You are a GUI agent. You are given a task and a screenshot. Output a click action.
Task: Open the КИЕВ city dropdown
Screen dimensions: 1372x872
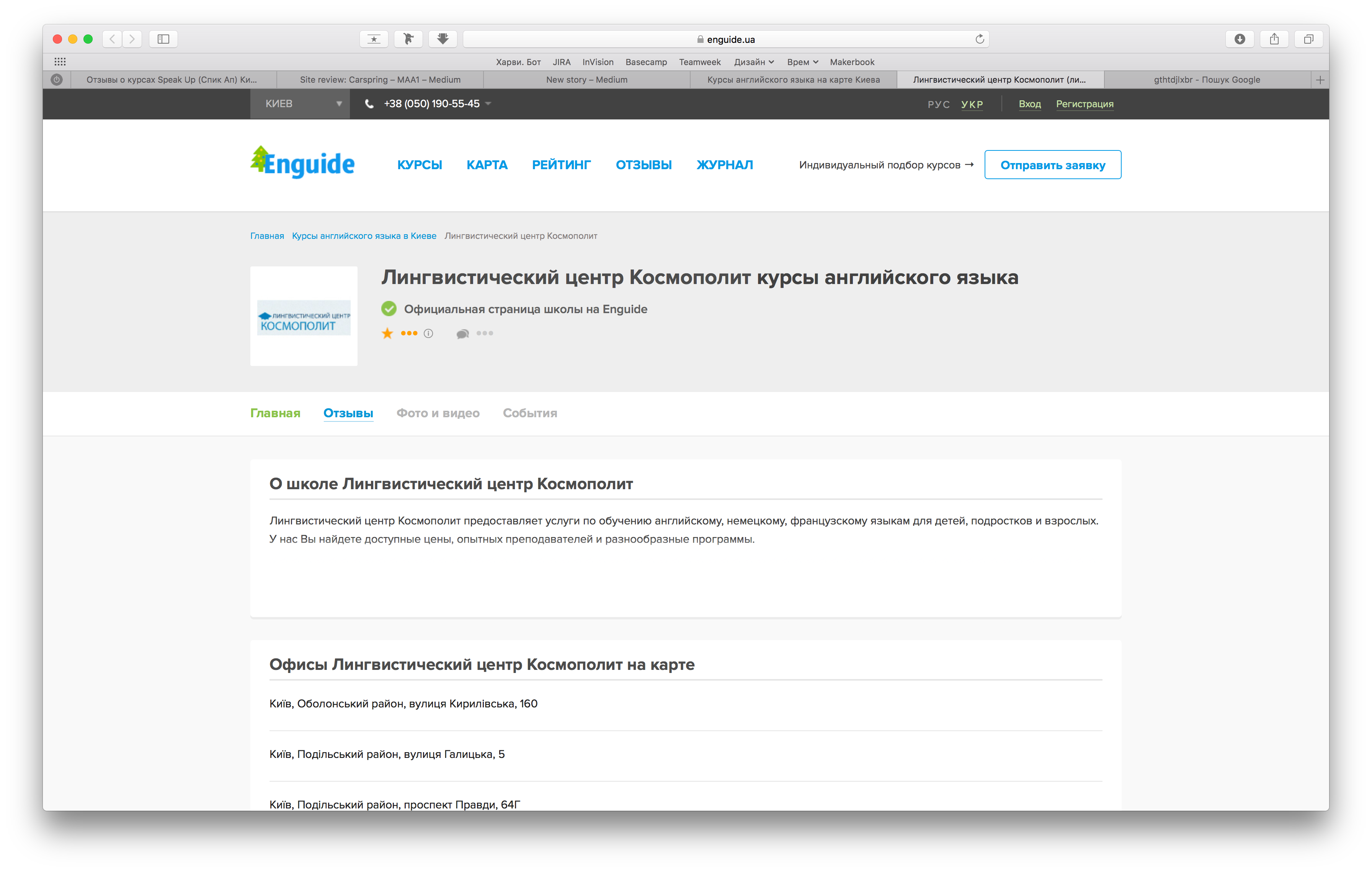pyautogui.click(x=300, y=104)
